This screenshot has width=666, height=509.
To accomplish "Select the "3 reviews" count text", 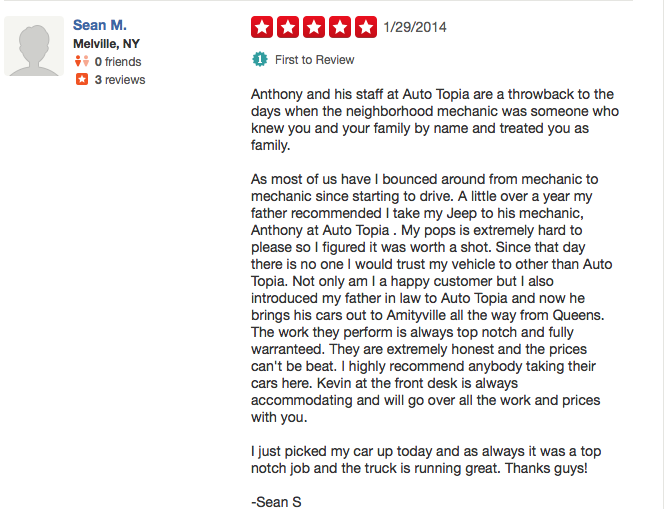I will pos(120,80).
